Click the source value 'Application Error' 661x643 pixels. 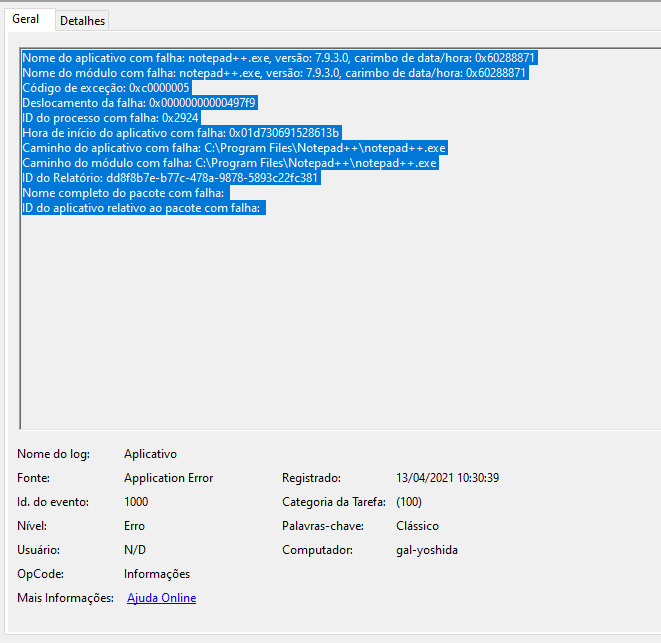coord(169,478)
